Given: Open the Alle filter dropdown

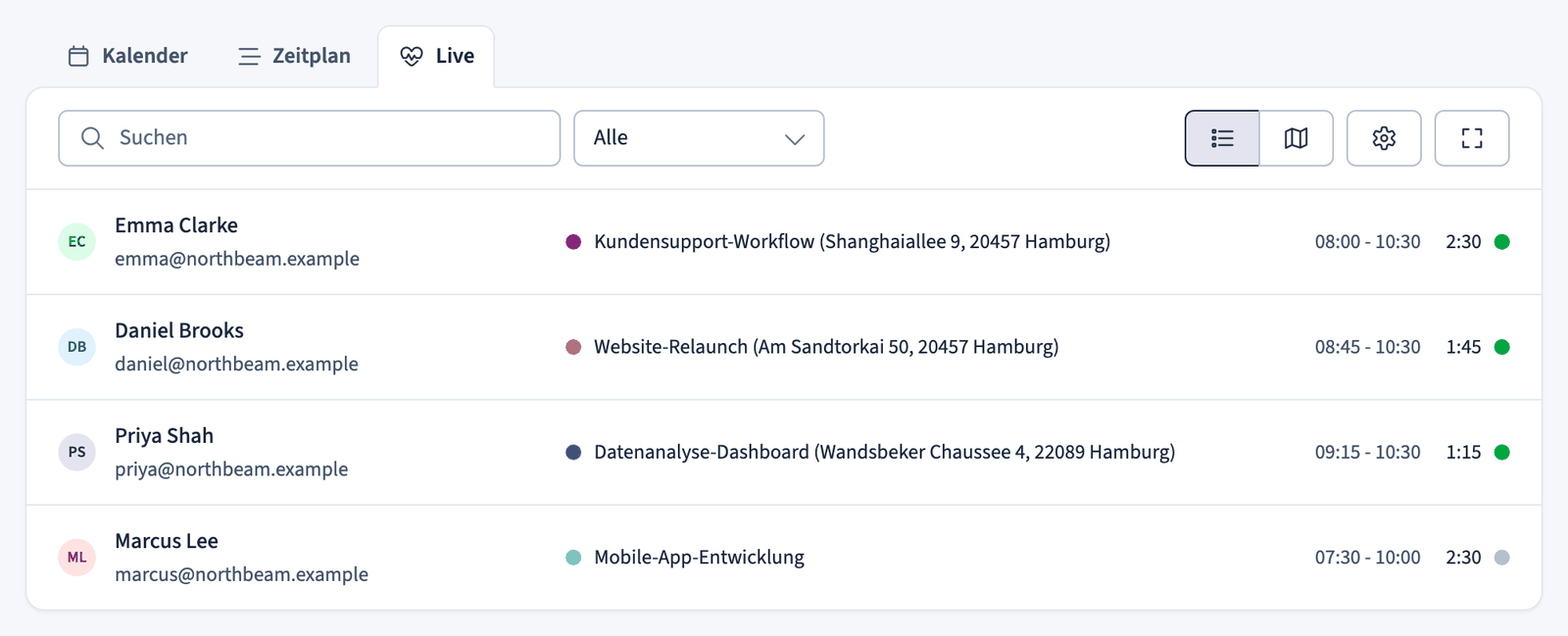Looking at the screenshot, I should pos(699,138).
